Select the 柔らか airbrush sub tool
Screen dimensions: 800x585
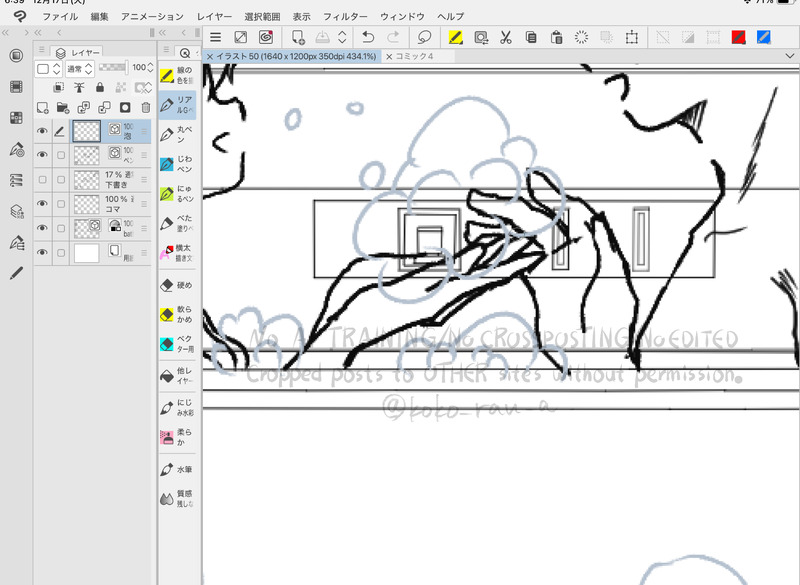tap(177, 437)
